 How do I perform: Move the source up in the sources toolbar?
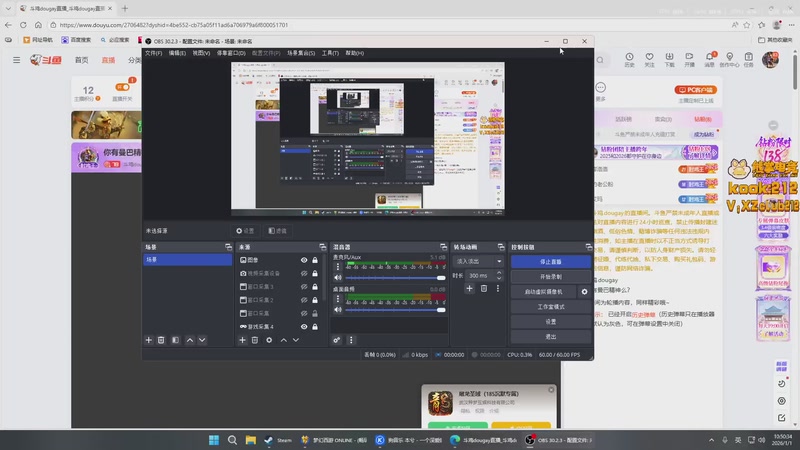tap(284, 340)
